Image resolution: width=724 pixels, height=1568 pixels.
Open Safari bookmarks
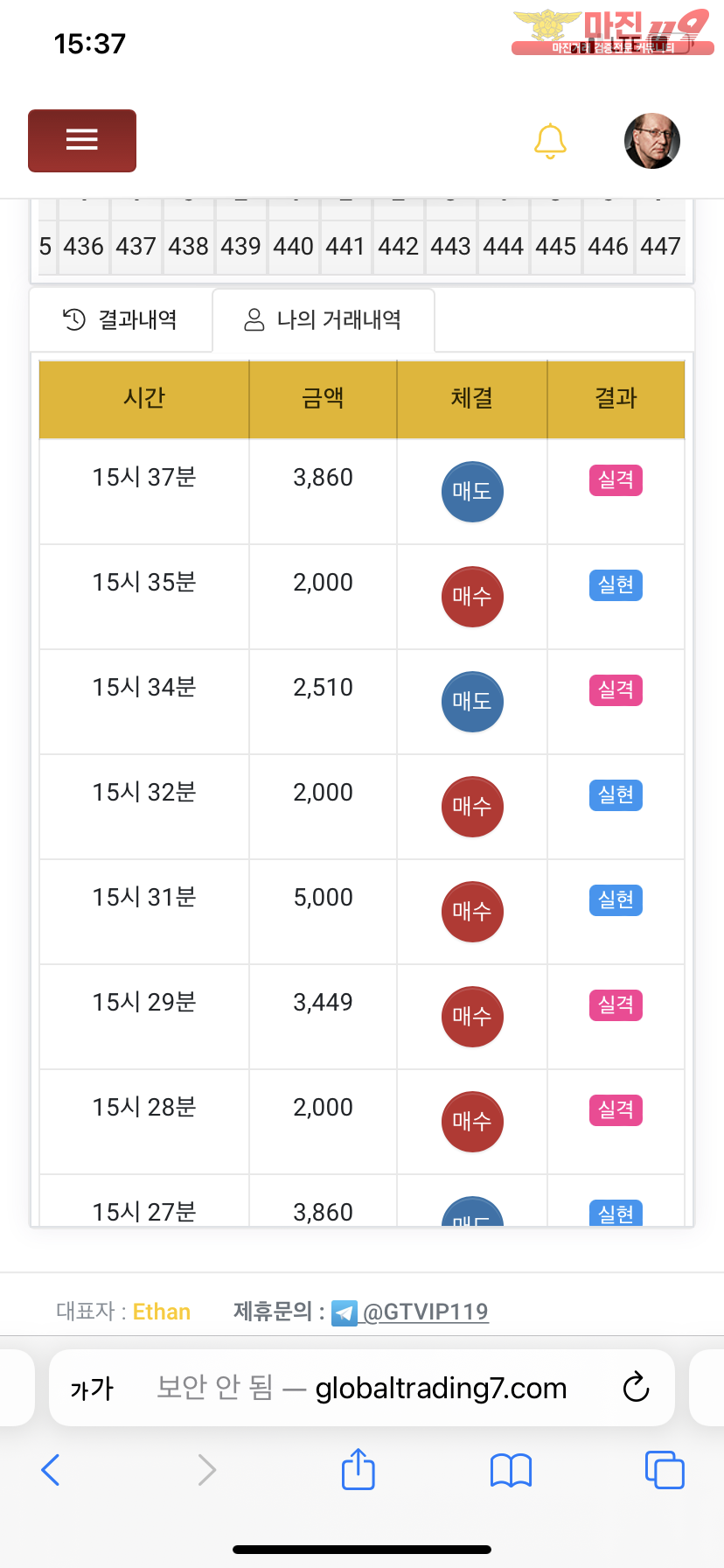coord(512,1470)
